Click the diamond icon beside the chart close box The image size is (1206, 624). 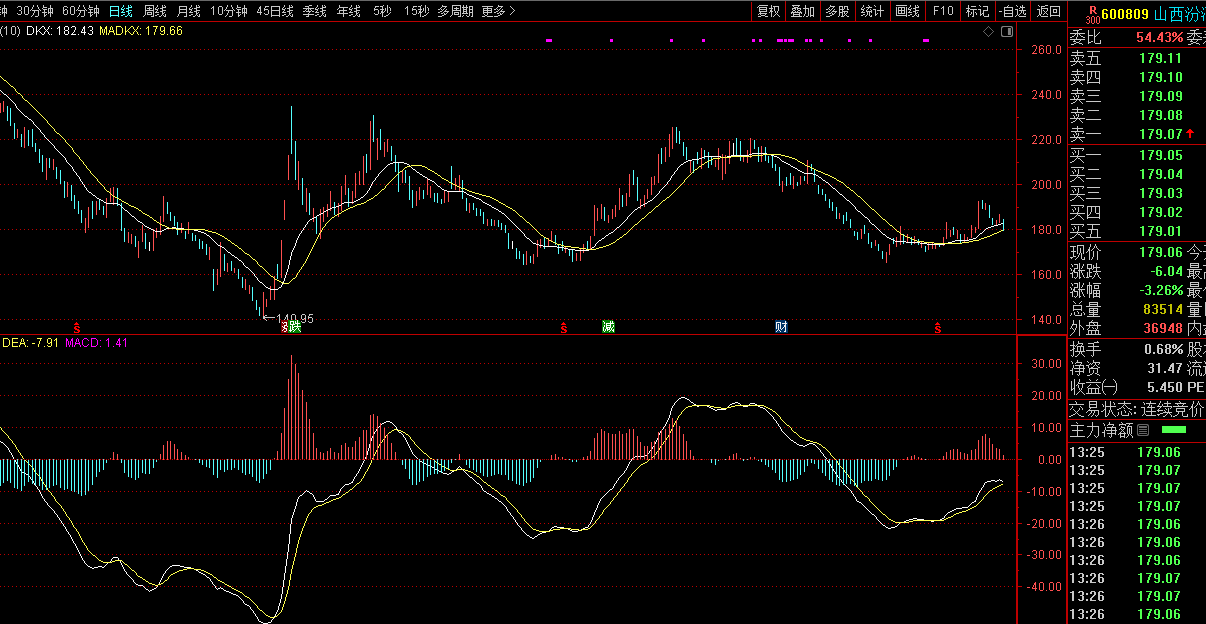[989, 32]
